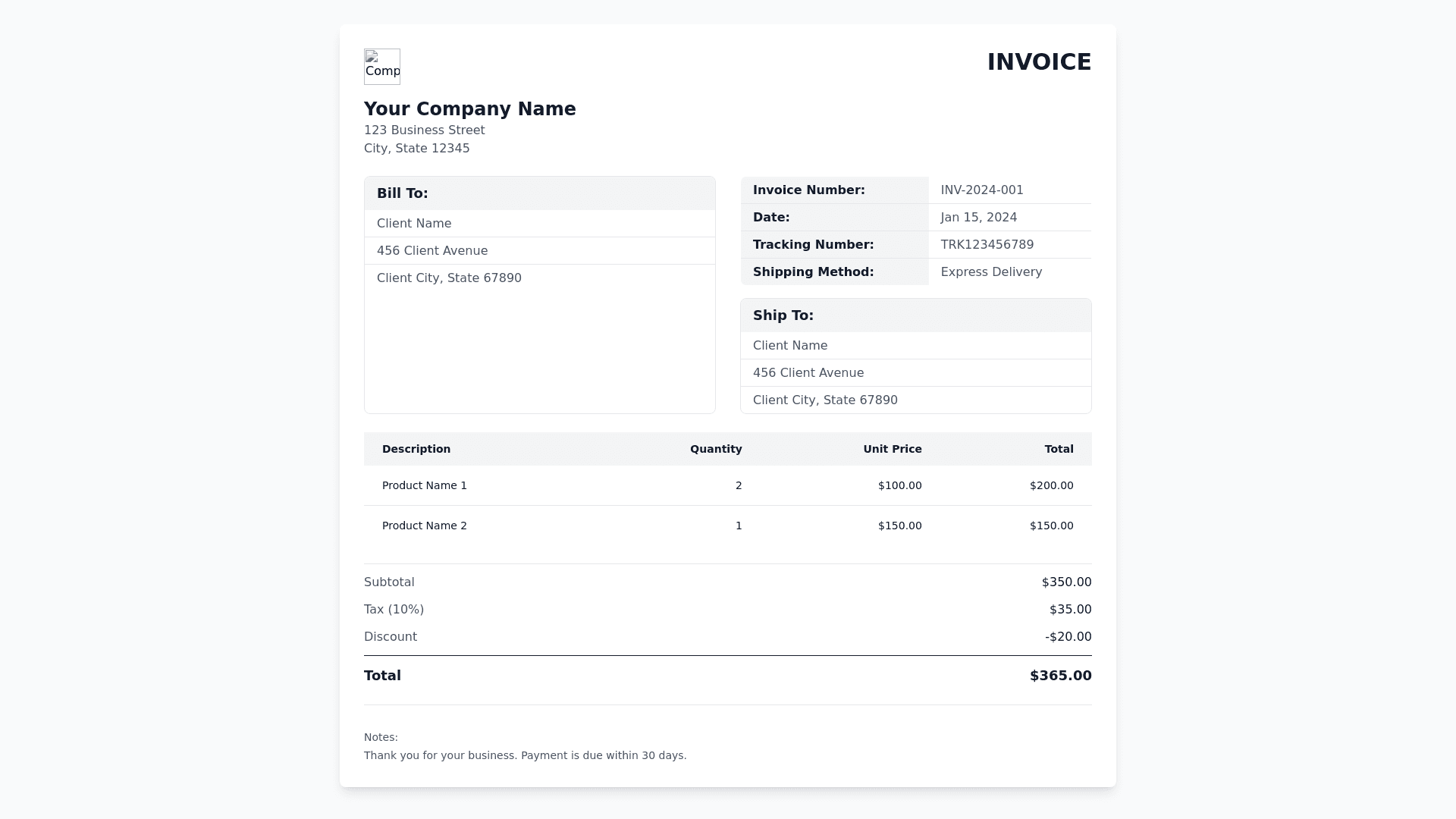Click Your Company Name title
The width and height of the screenshot is (1456, 819).
point(469,109)
